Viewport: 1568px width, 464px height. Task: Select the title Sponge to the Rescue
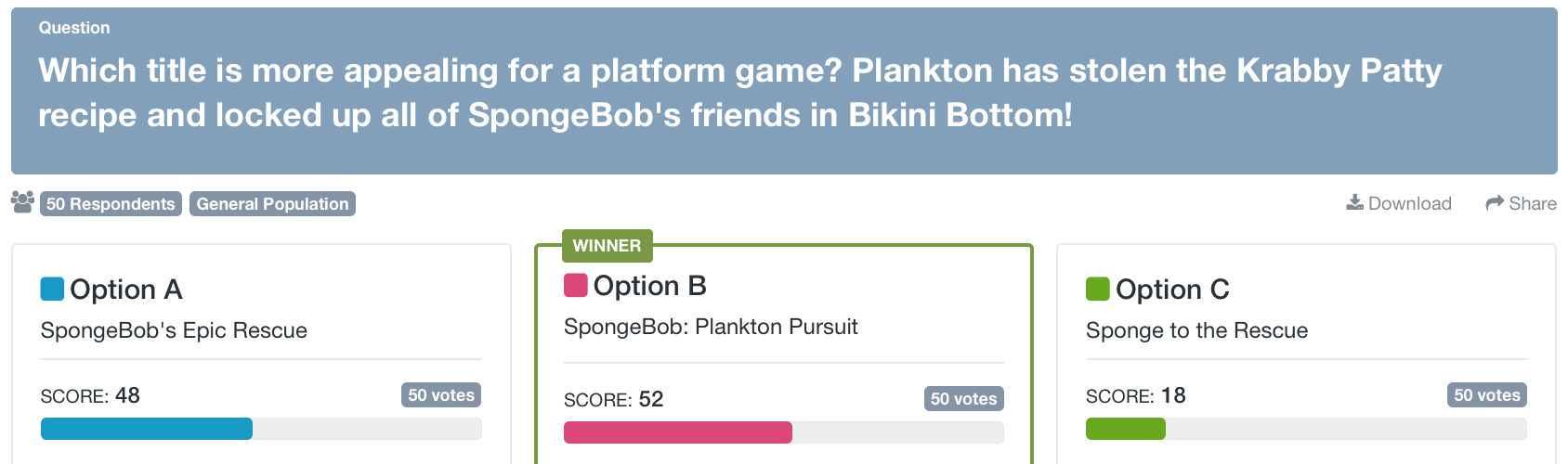click(x=1196, y=330)
